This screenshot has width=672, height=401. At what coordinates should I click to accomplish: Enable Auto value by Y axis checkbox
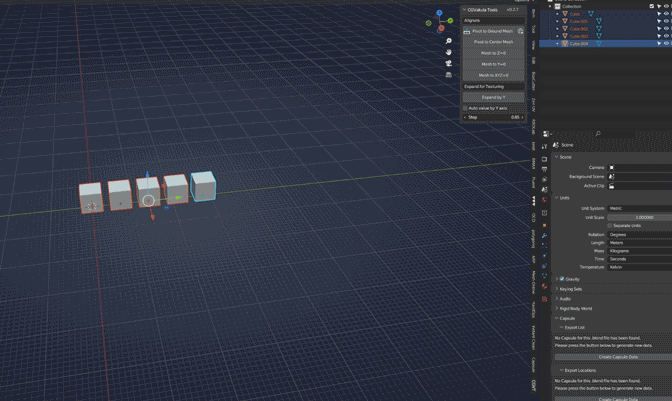point(465,108)
